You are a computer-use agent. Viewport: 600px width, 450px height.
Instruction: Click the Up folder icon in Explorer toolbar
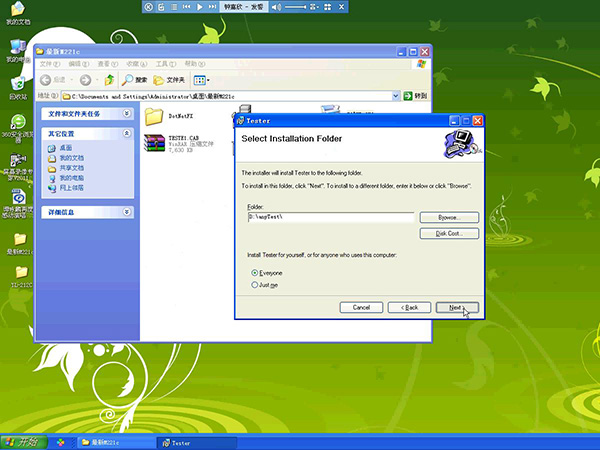point(110,79)
